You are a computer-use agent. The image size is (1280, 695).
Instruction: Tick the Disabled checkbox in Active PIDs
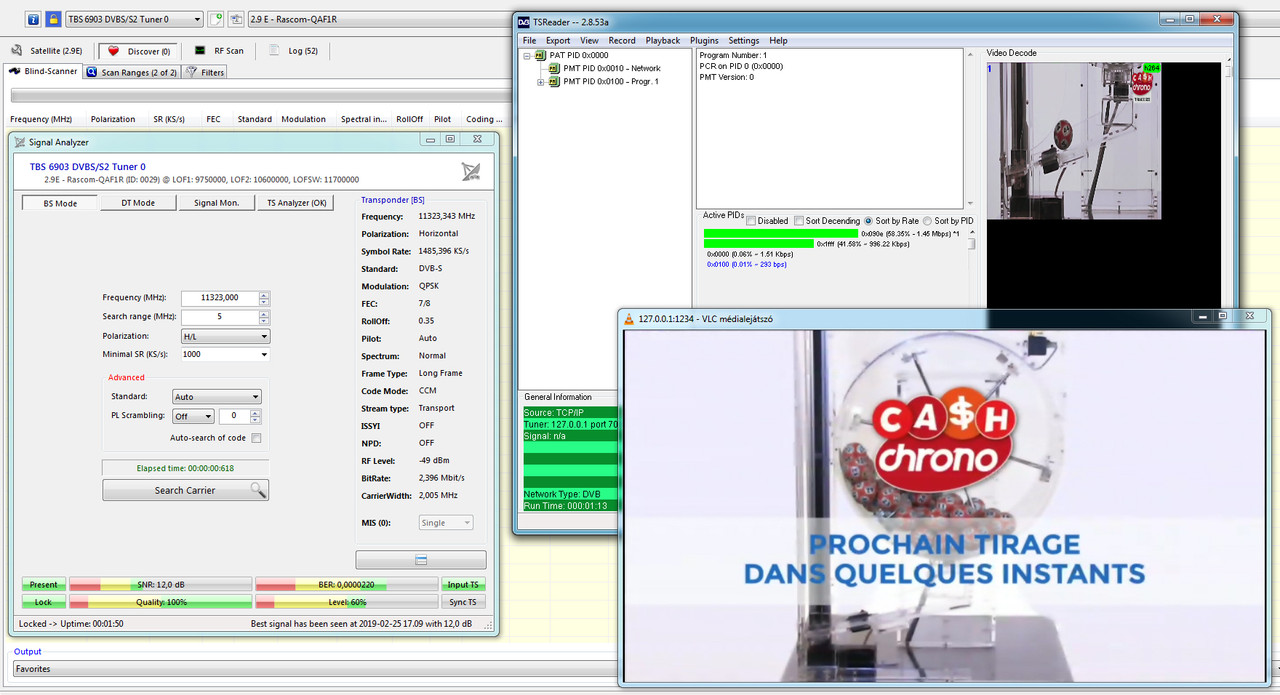tap(752, 220)
